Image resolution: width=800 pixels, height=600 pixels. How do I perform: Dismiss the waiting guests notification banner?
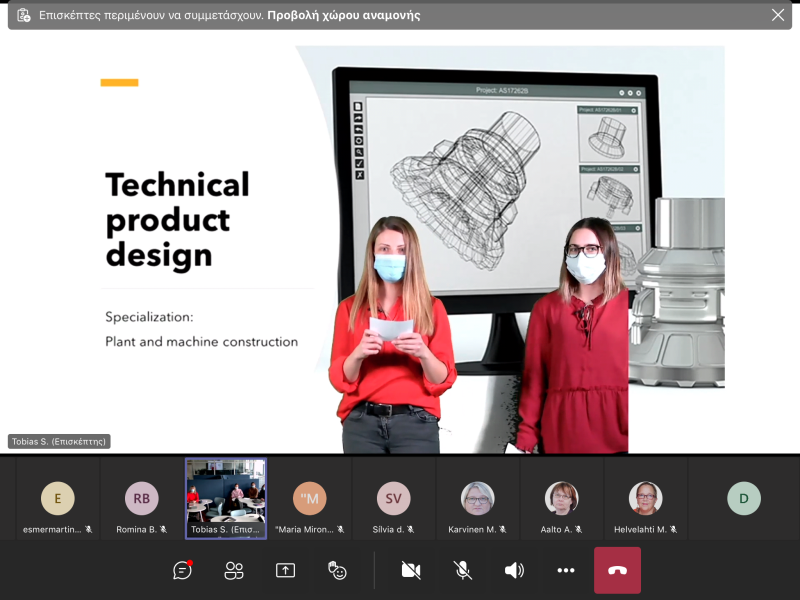point(778,15)
